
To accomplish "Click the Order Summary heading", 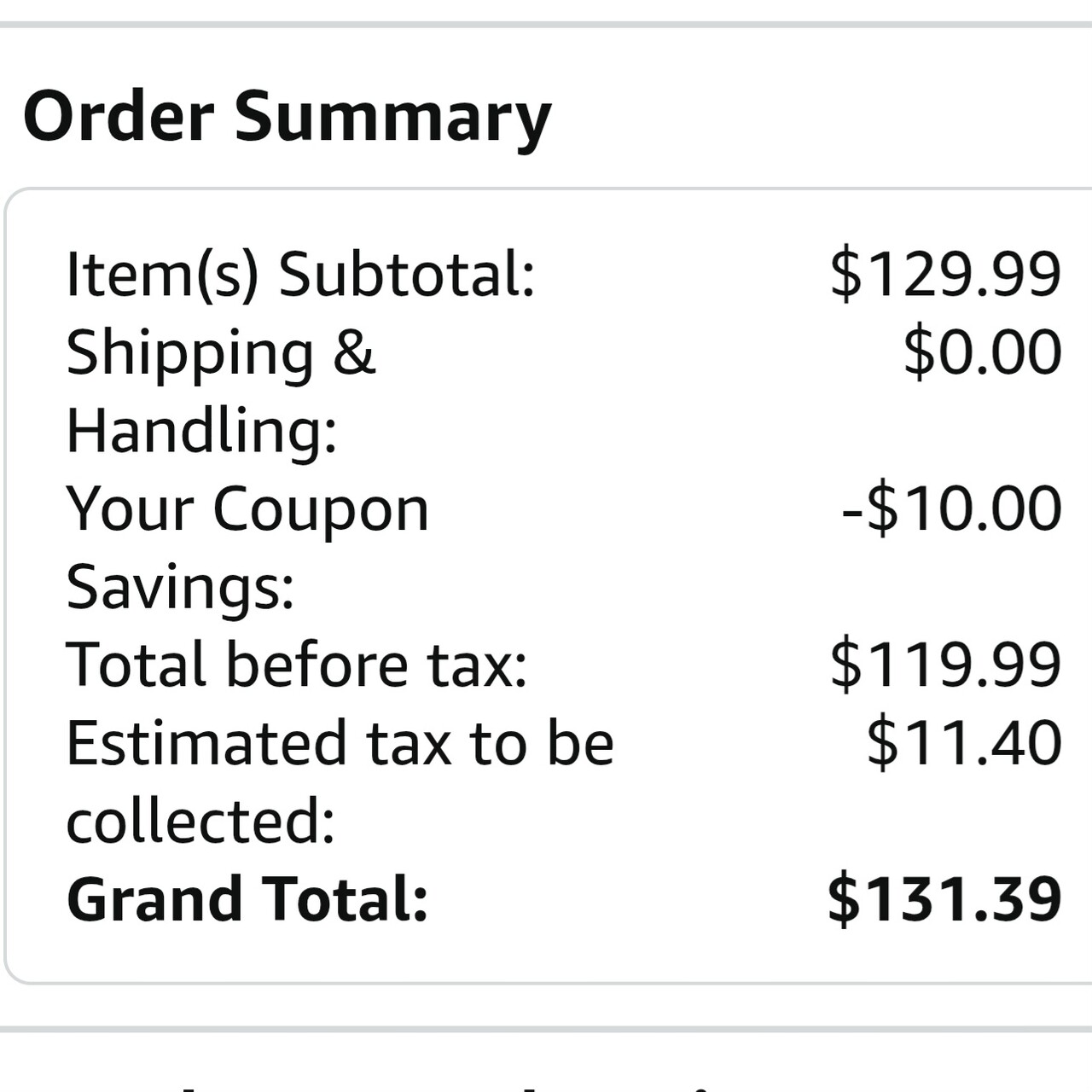I will tap(287, 117).
